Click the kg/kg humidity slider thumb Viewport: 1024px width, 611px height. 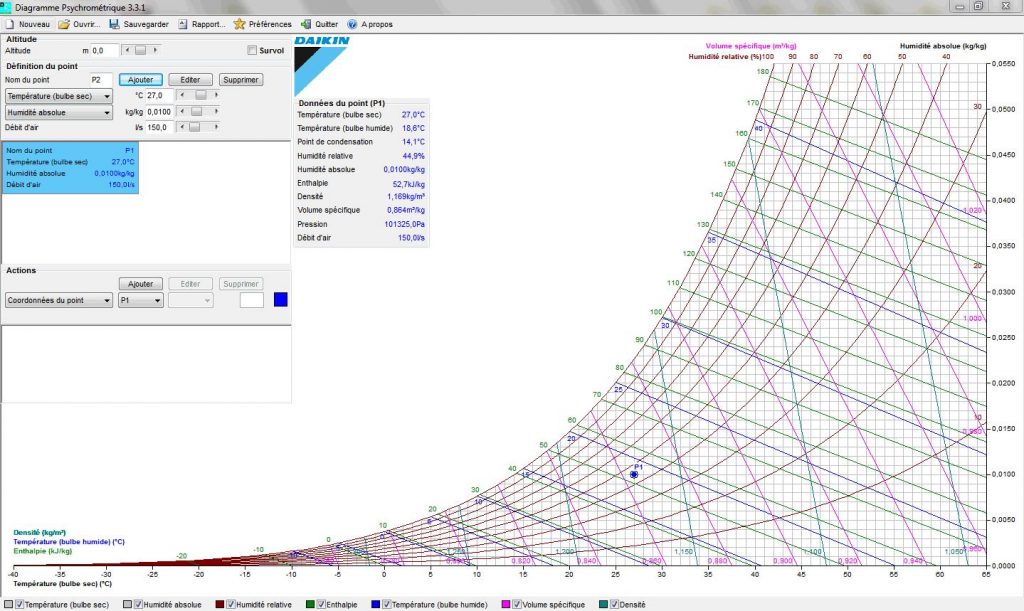[197, 112]
